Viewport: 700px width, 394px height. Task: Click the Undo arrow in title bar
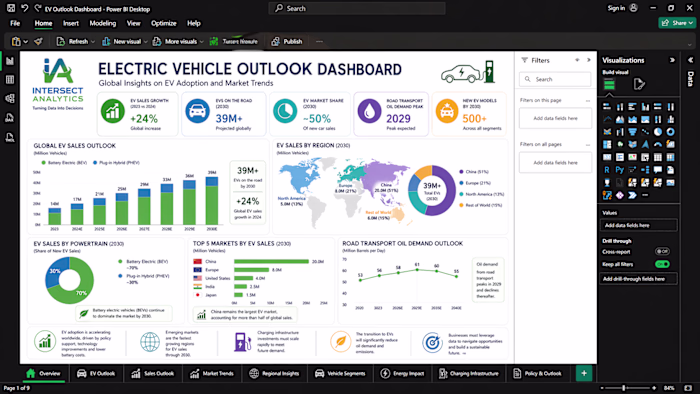[x=25, y=8]
